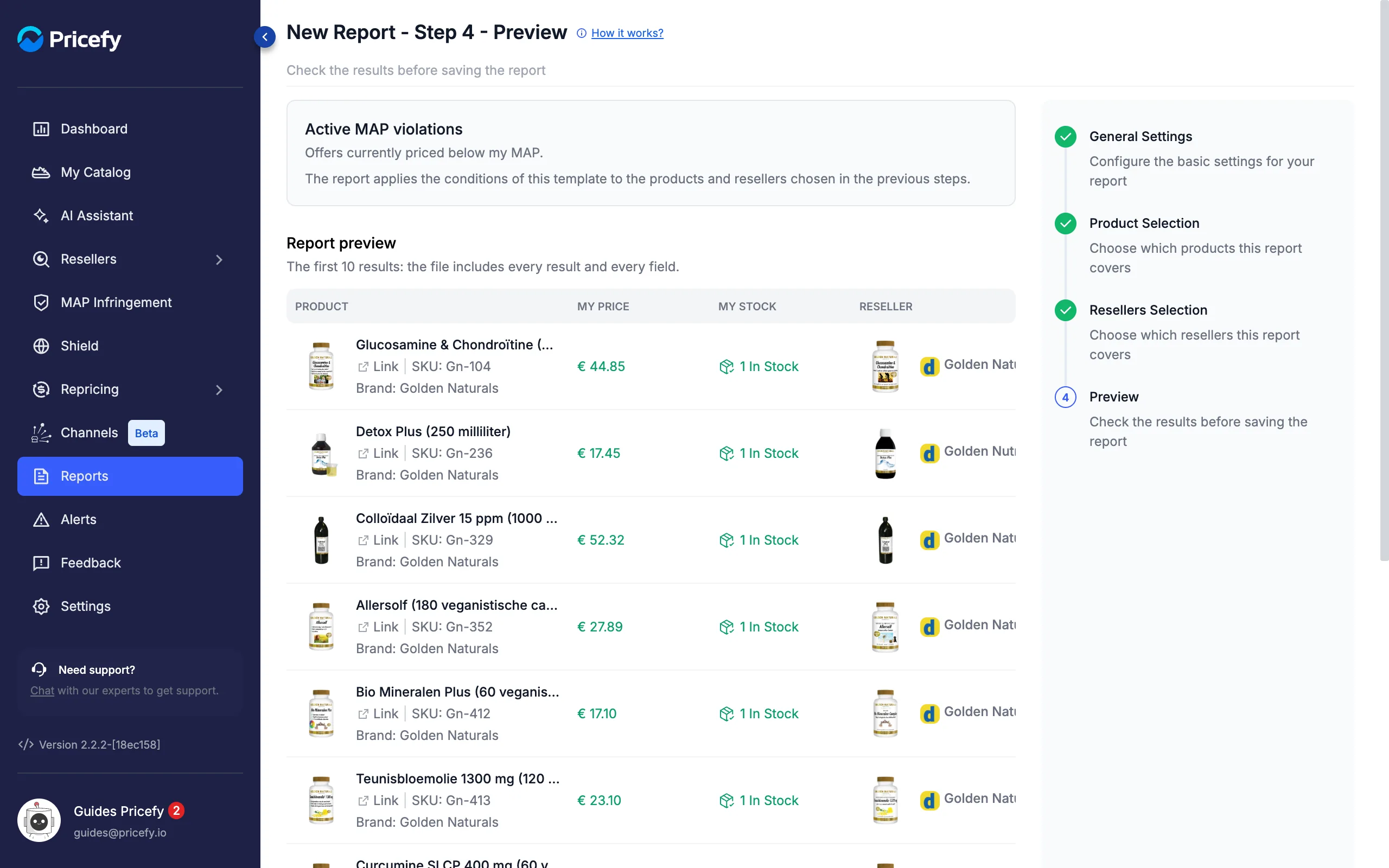Image resolution: width=1389 pixels, height=868 pixels.
Task: Select step 4 Preview circle
Action: pos(1065,397)
